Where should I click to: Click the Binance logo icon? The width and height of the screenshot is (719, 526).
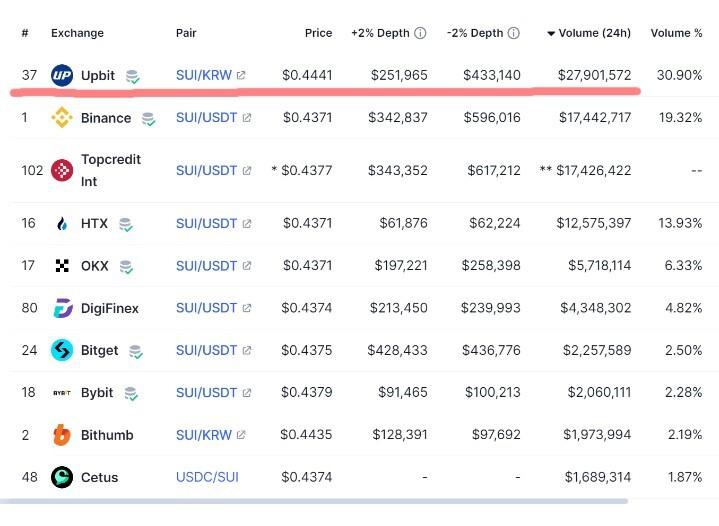pyautogui.click(x=62, y=118)
